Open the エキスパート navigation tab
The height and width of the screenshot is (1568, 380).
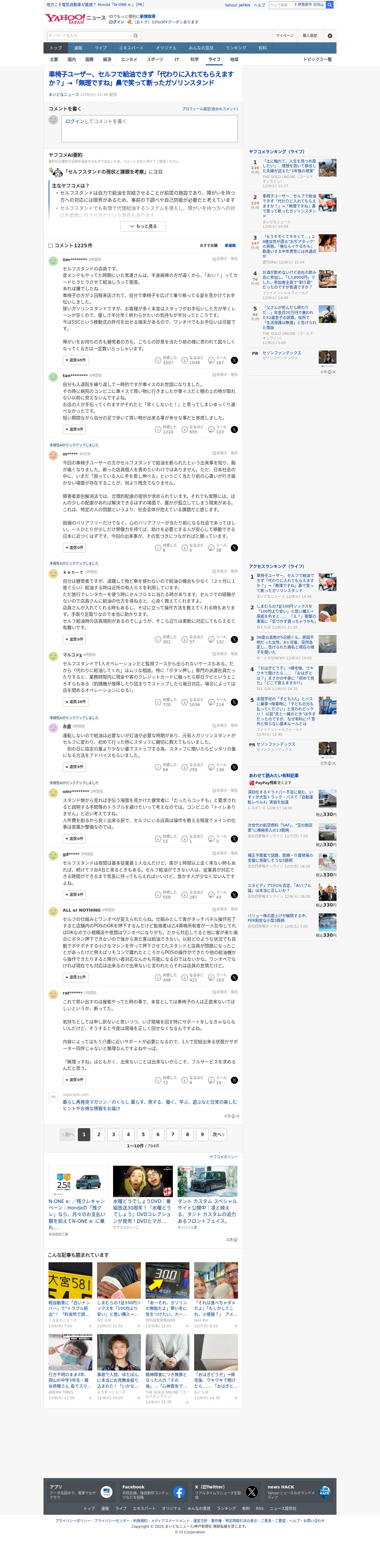(131, 48)
